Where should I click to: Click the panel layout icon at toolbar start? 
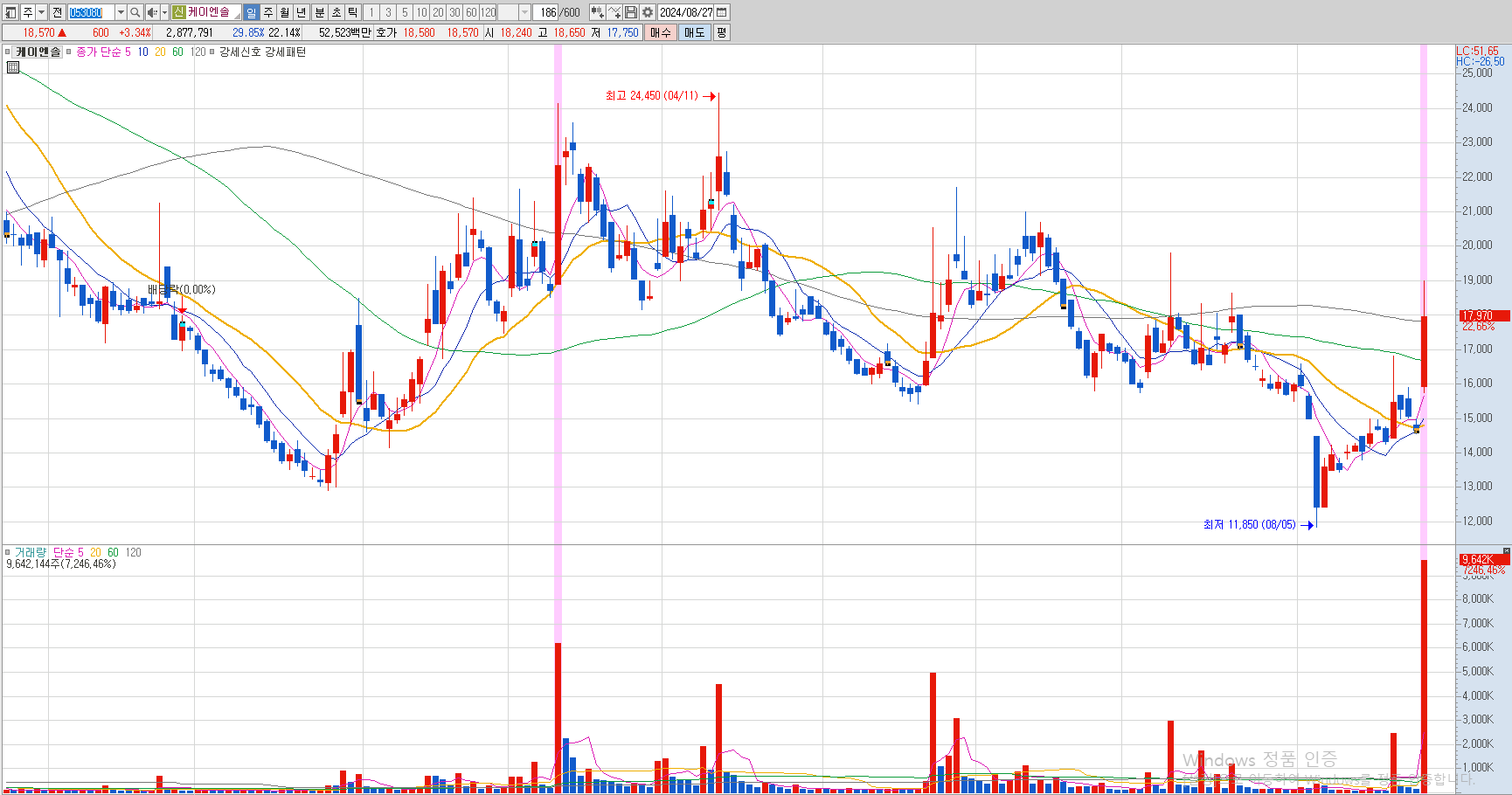pyautogui.click(x=10, y=12)
